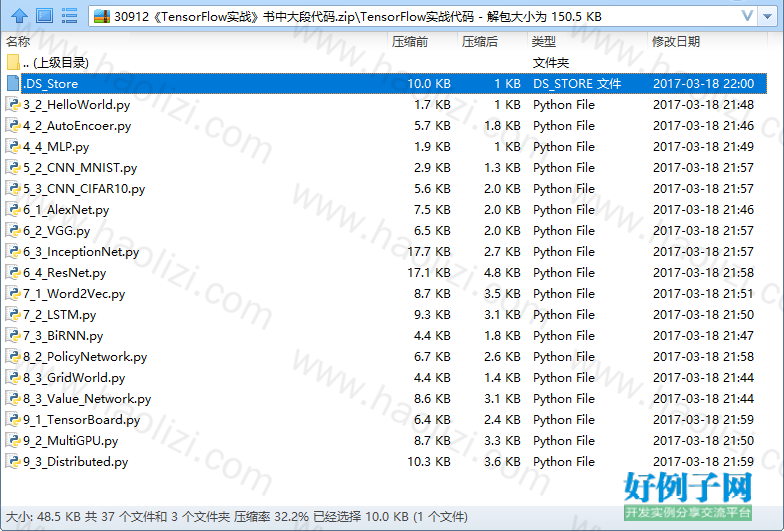This screenshot has width=784, height=531.
Task: Select file name 8_2_PolicyNetwork.py
Action: pos(85,356)
